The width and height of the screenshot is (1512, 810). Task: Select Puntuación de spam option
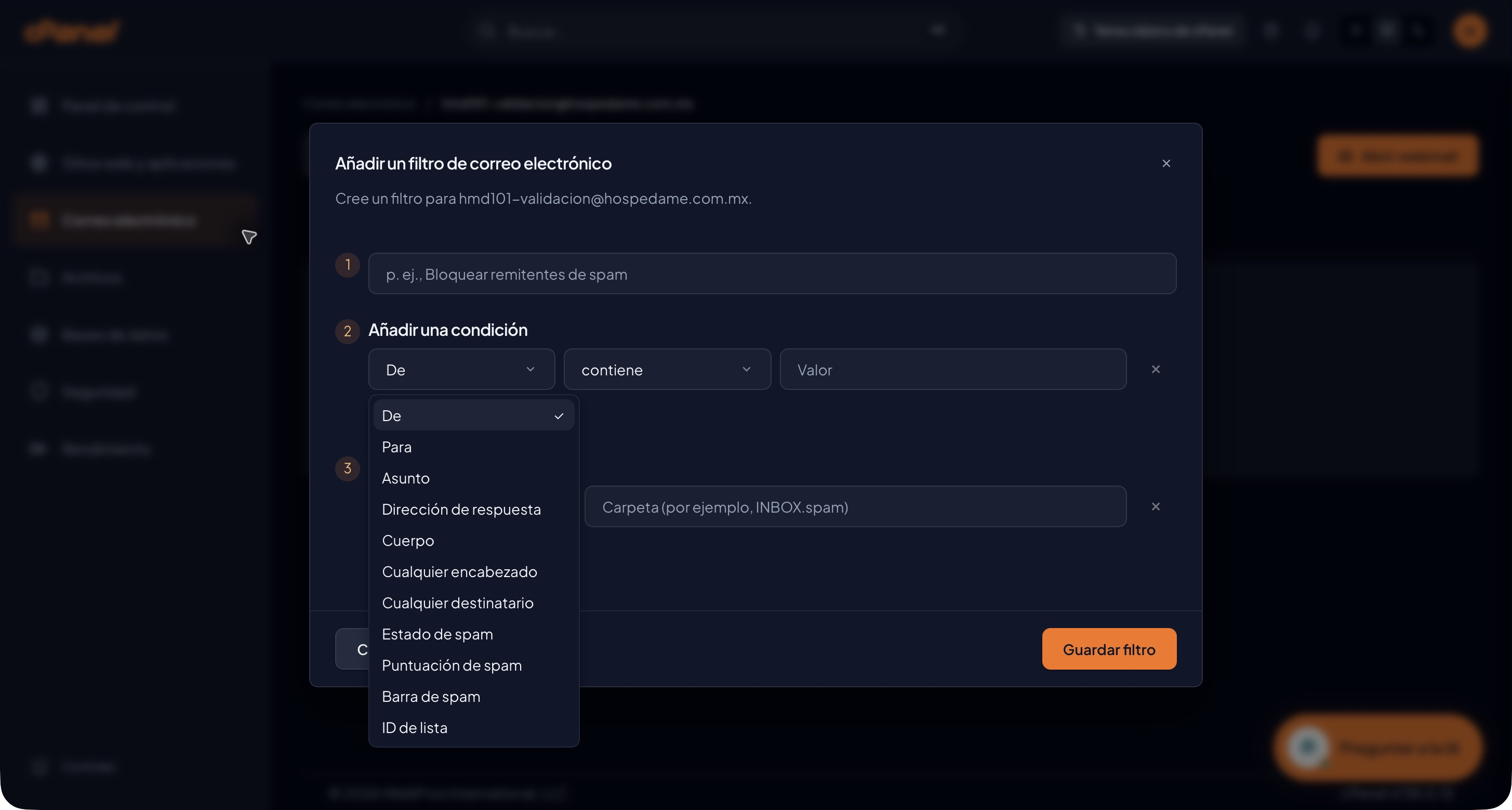click(474, 665)
